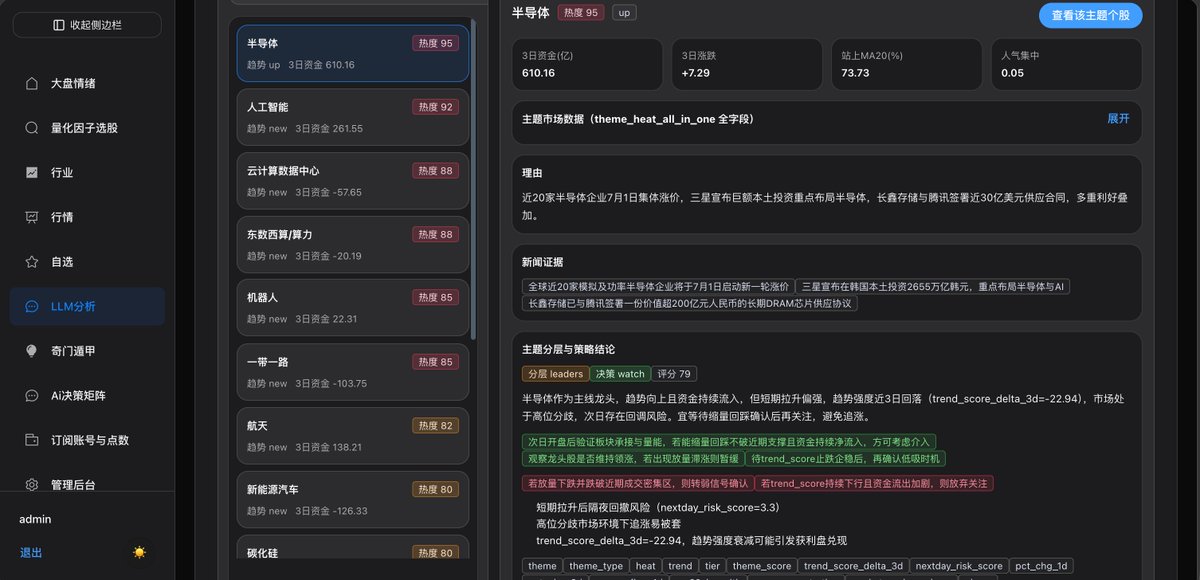
Task: Click the green tag 待trend_score止跌企稳后
Action: coord(846,459)
